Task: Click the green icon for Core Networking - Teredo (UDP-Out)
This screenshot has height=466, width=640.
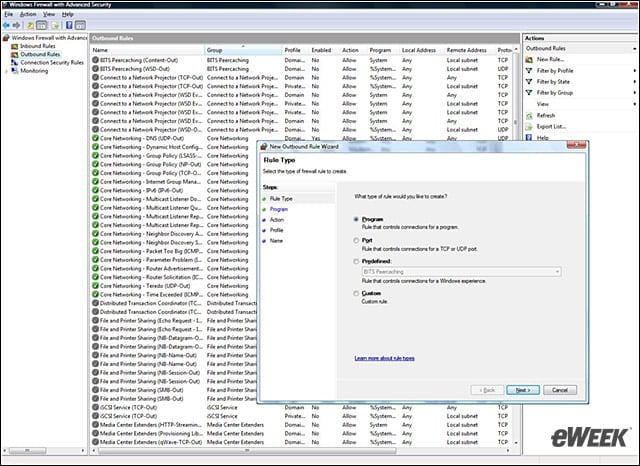Action: (96, 286)
